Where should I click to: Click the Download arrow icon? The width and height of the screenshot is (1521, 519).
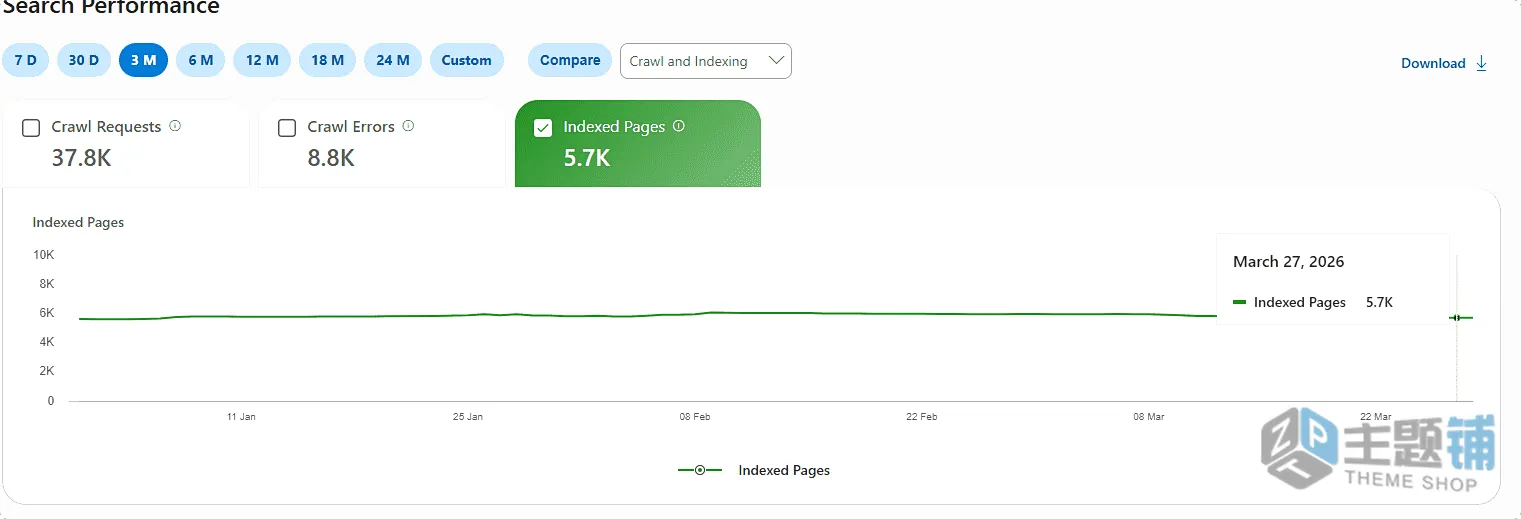(1482, 63)
